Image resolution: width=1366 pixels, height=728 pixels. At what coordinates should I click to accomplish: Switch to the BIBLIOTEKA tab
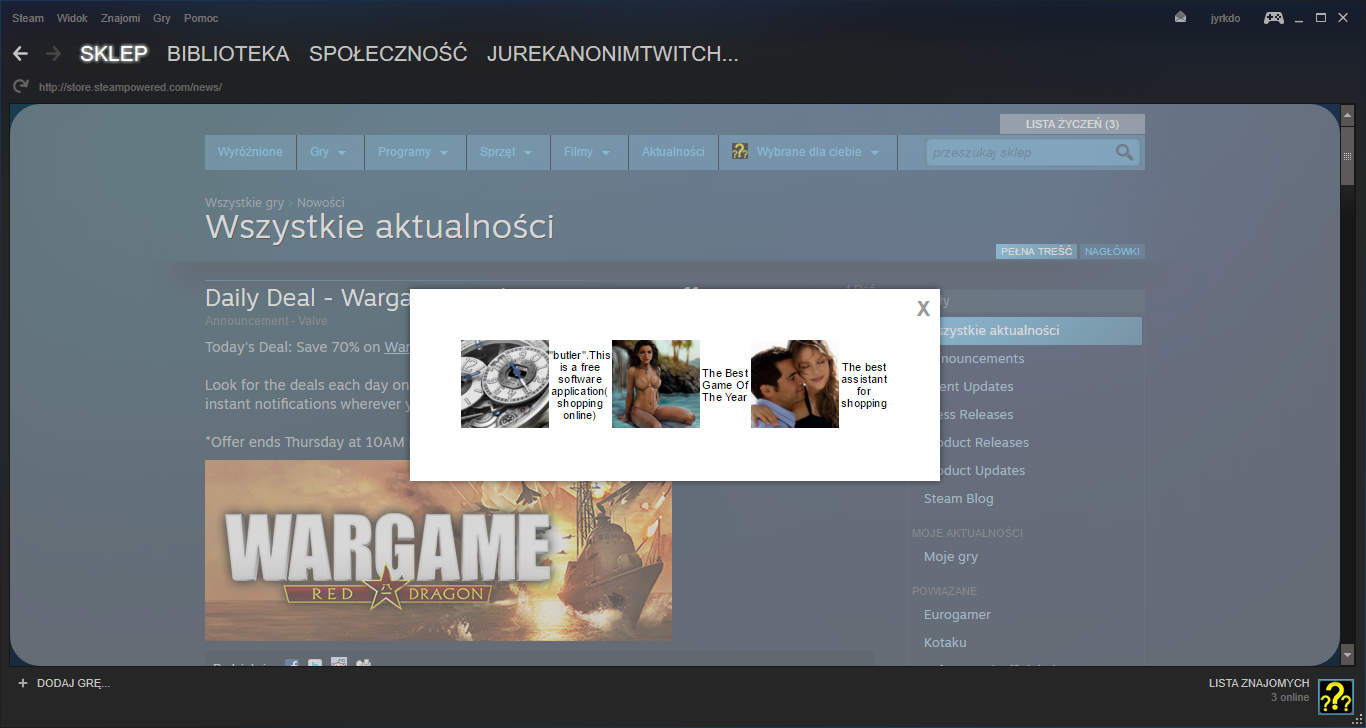228,54
